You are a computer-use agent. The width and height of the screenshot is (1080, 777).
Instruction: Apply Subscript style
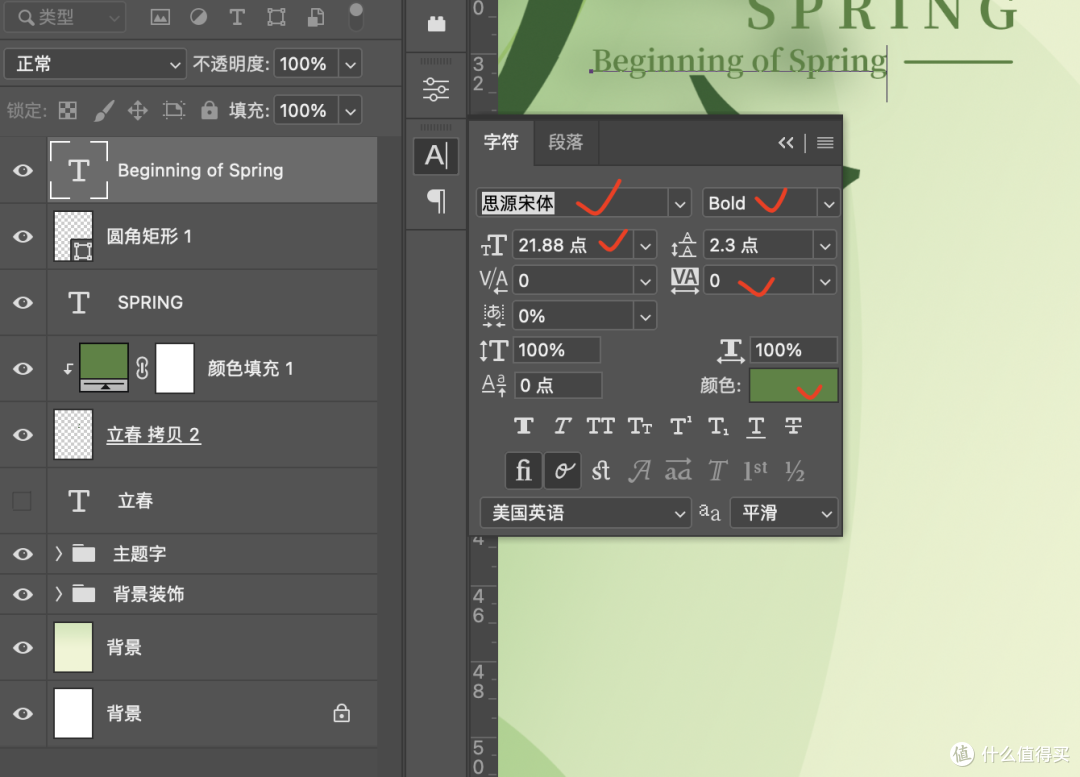pos(718,426)
